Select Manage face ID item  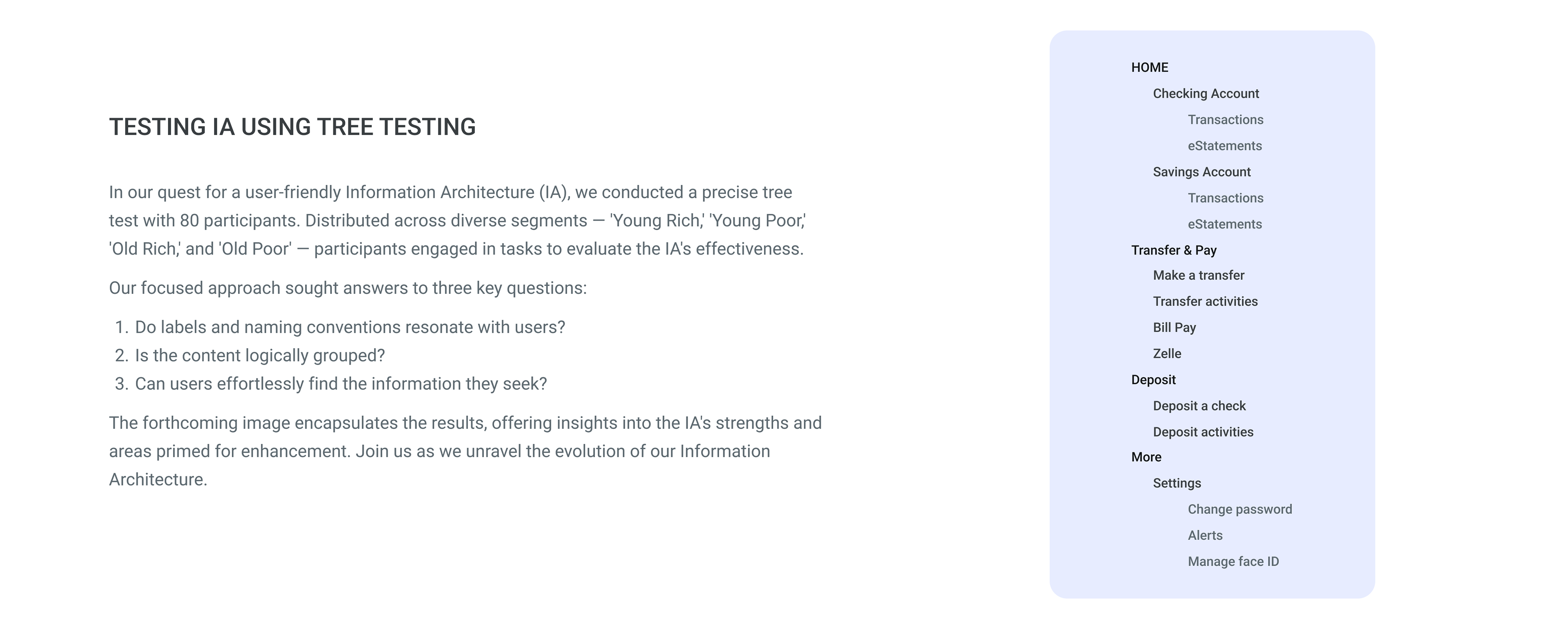[1233, 562]
